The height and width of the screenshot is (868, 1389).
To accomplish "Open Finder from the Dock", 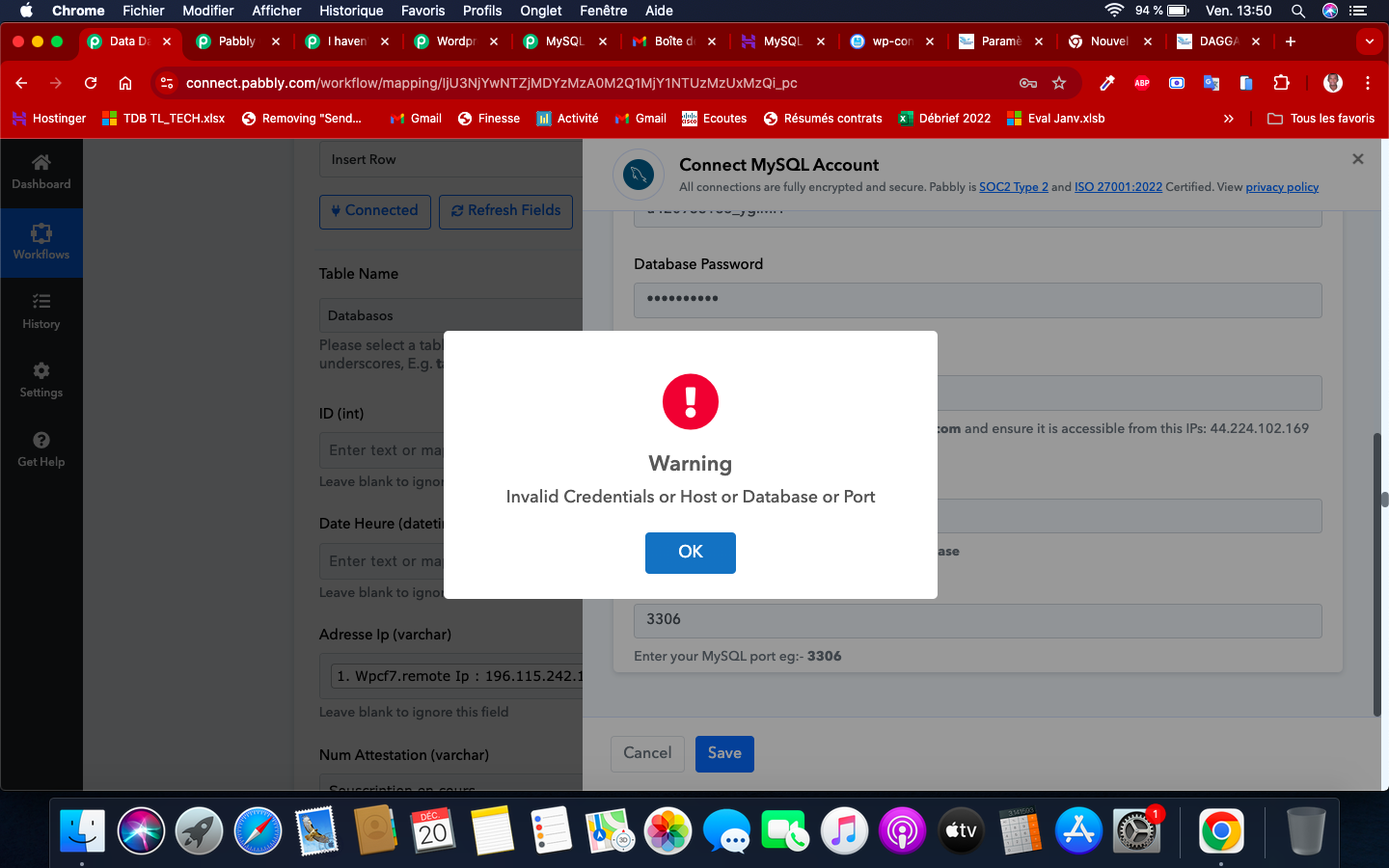I will click(82, 831).
